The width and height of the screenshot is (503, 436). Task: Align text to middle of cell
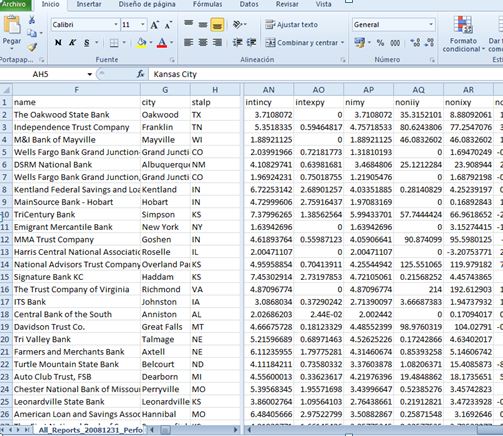coord(203,25)
